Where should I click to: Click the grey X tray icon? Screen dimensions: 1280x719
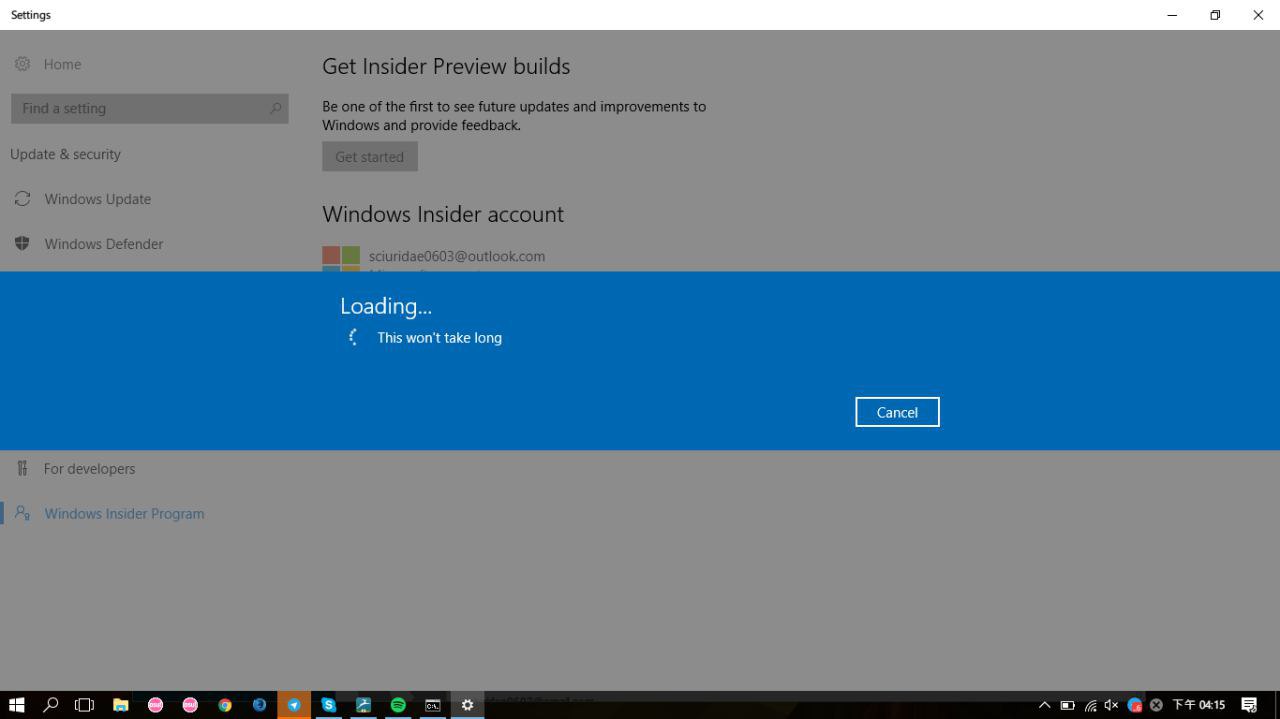(x=1156, y=705)
